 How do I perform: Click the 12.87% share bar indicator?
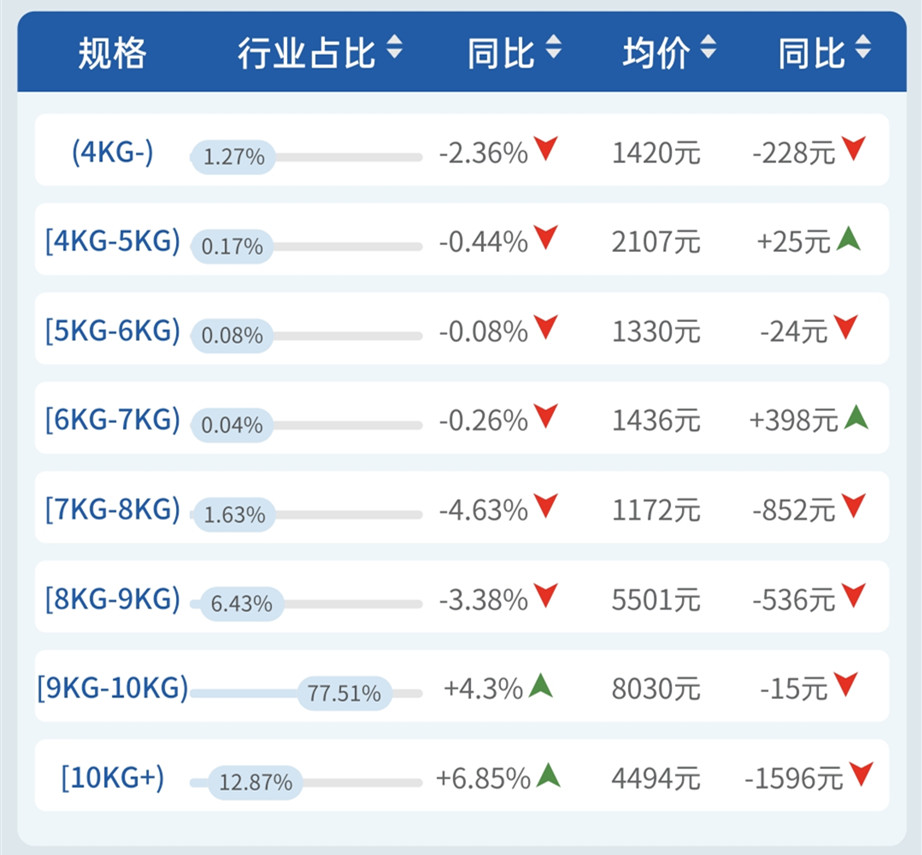pyautogui.click(x=256, y=782)
